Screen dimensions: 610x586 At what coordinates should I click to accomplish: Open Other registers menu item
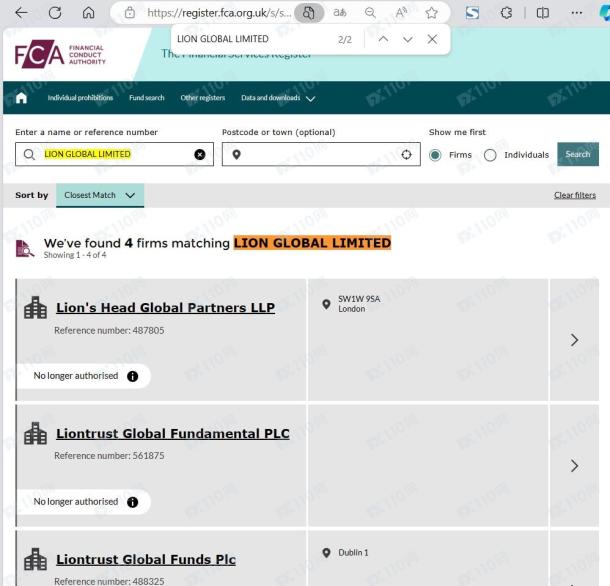tap(203, 98)
